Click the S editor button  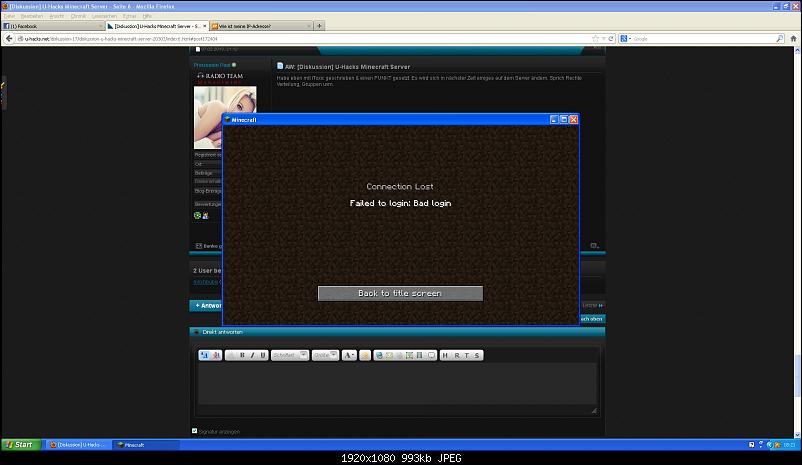[x=477, y=355]
